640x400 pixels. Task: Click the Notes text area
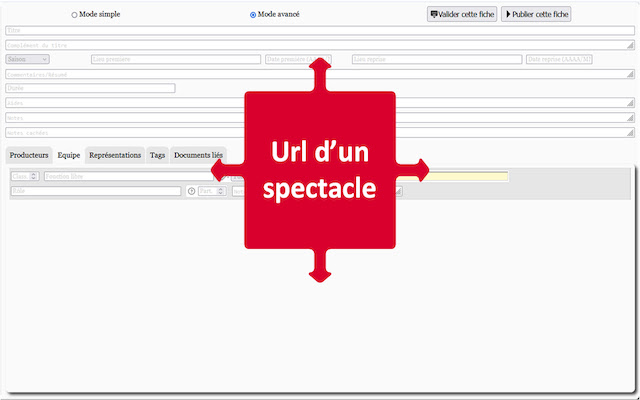point(320,118)
